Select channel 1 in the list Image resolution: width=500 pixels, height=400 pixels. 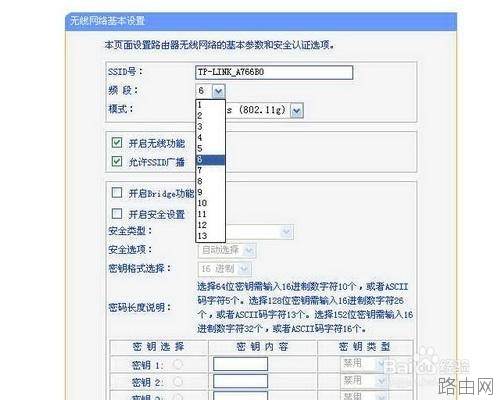pyautogui.click(x=210, y=105)
